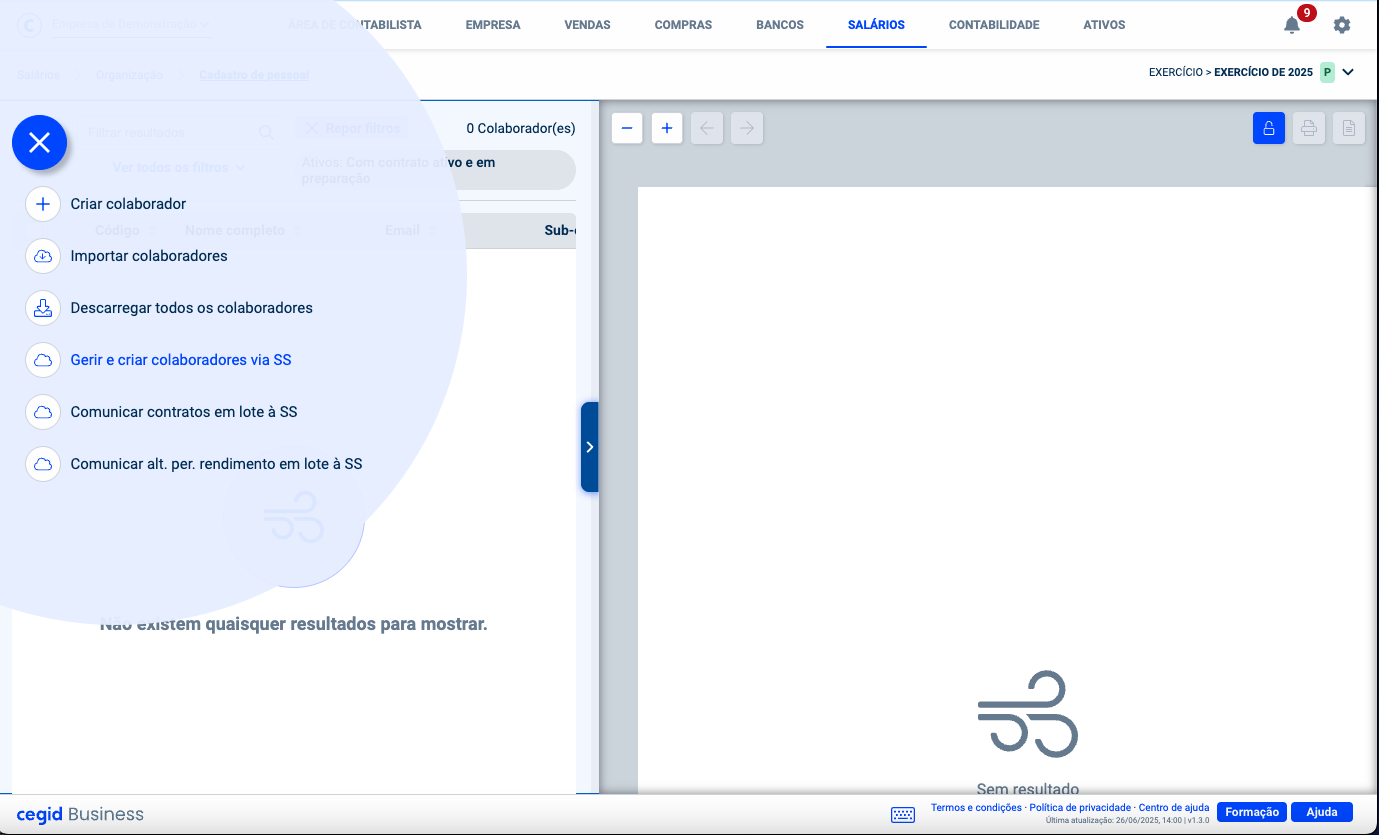Open settings gear icon

pyautogui.click(x=1342, y=25)
